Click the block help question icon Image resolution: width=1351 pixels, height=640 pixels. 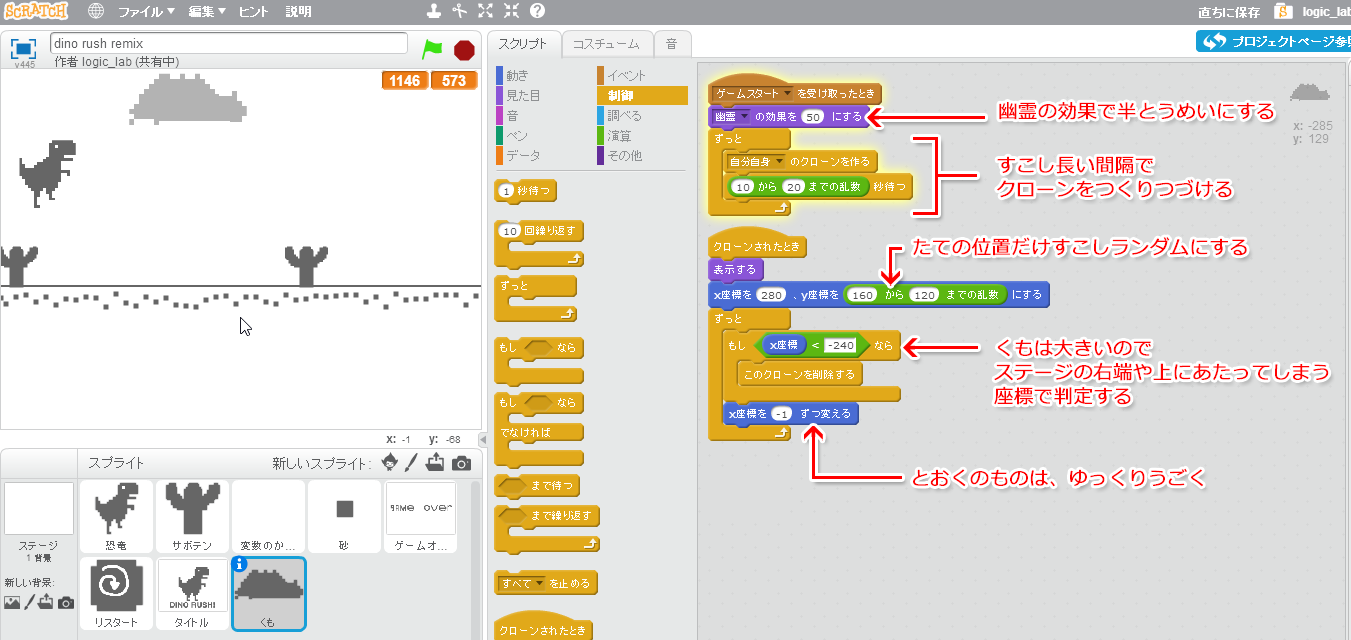537,11
